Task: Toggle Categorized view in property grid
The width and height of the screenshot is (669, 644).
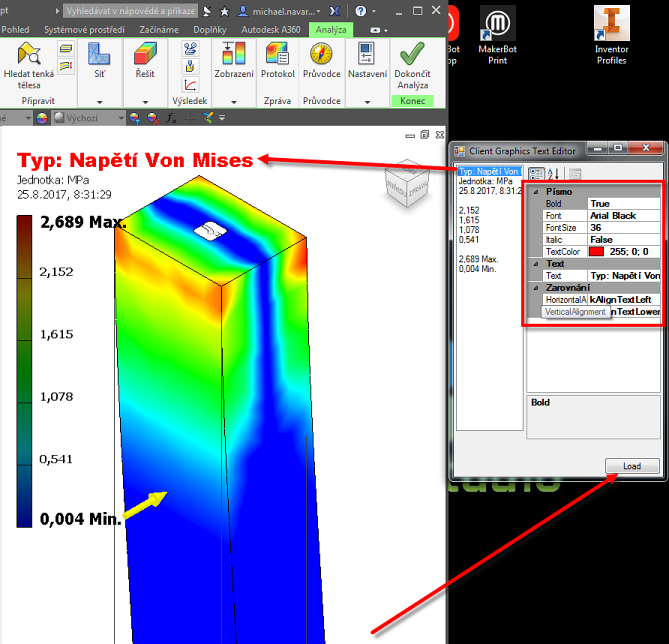Action: click(537, 174)
